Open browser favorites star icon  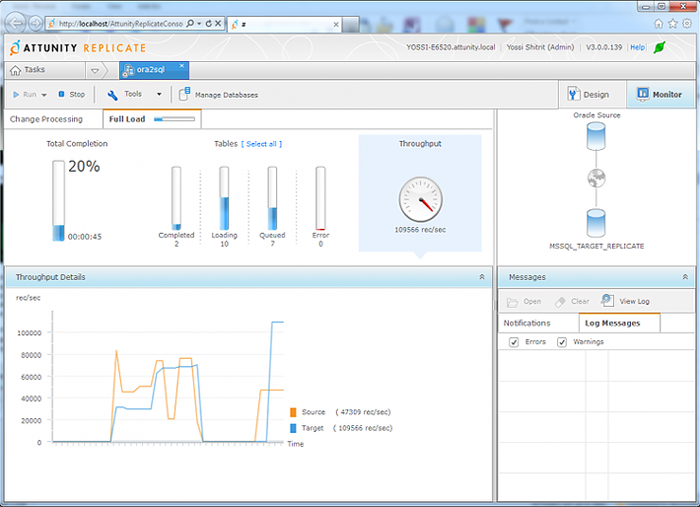click(x=673, y=23)
